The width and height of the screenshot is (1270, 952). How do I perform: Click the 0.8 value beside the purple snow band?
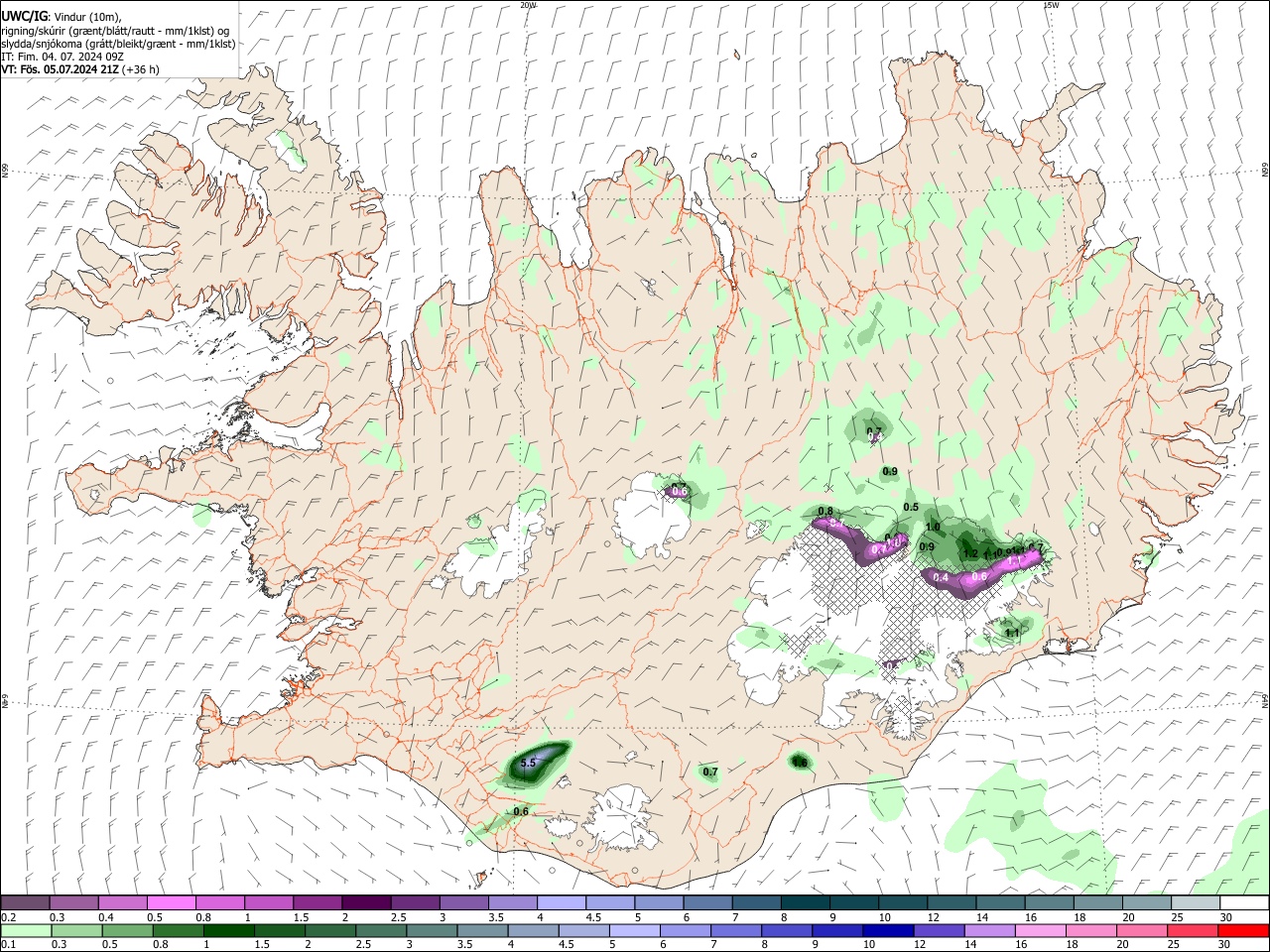point(825,512)
